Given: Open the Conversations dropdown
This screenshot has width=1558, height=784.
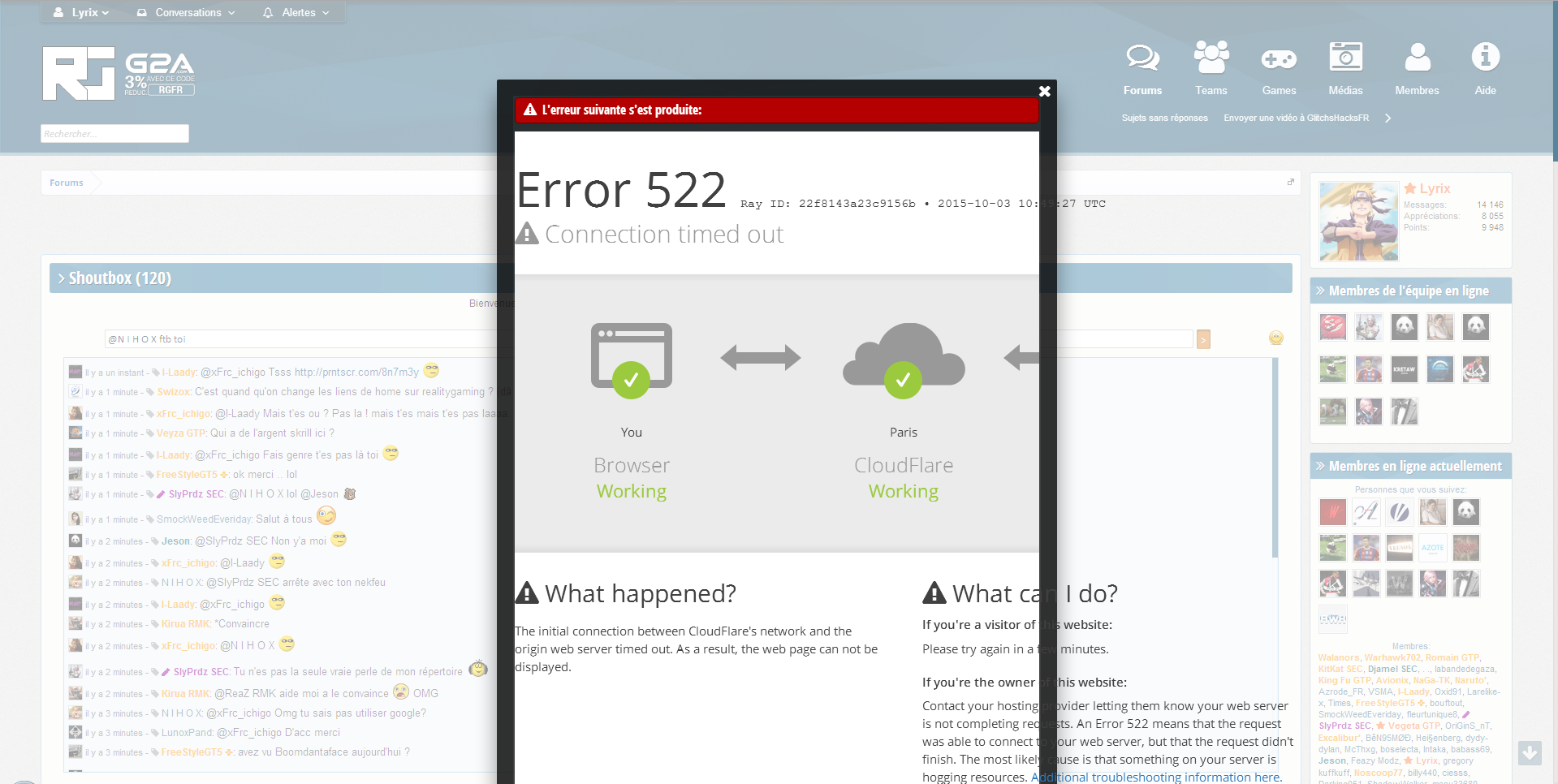Looking at the screenshot, I should pos(186,12).
